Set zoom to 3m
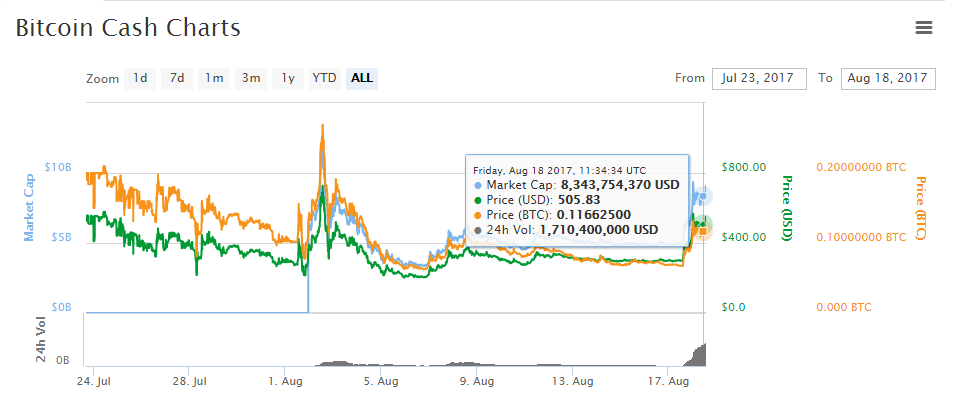The height and width of the screenshot is (399, 961). [x=251, y=78]
